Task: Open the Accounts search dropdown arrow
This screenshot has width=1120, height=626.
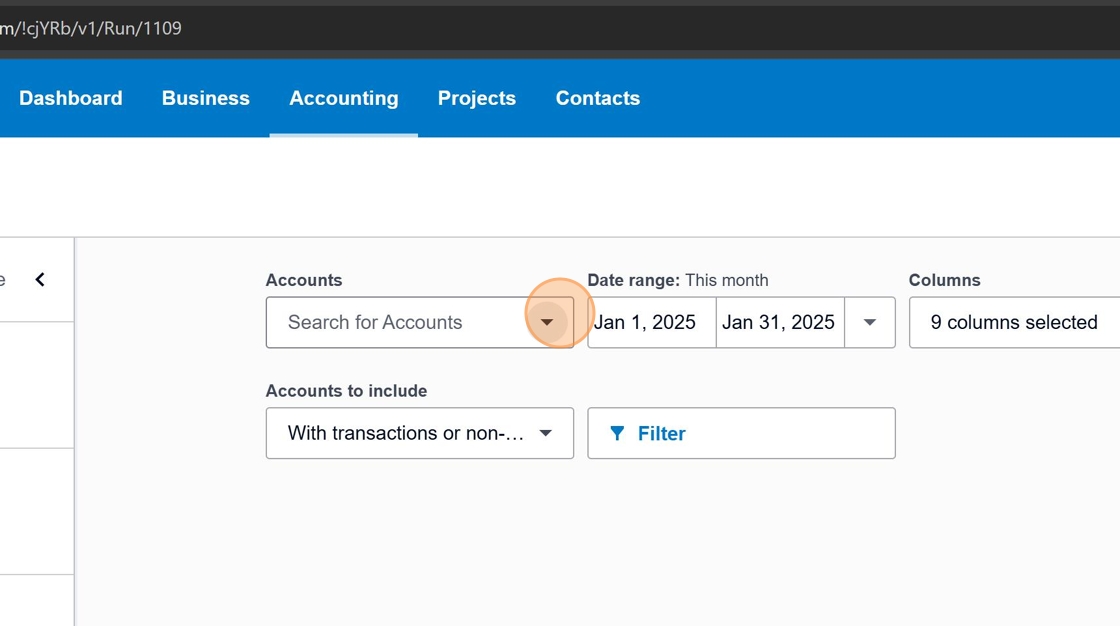Action: pyautogui.click(x=547, y=322)
